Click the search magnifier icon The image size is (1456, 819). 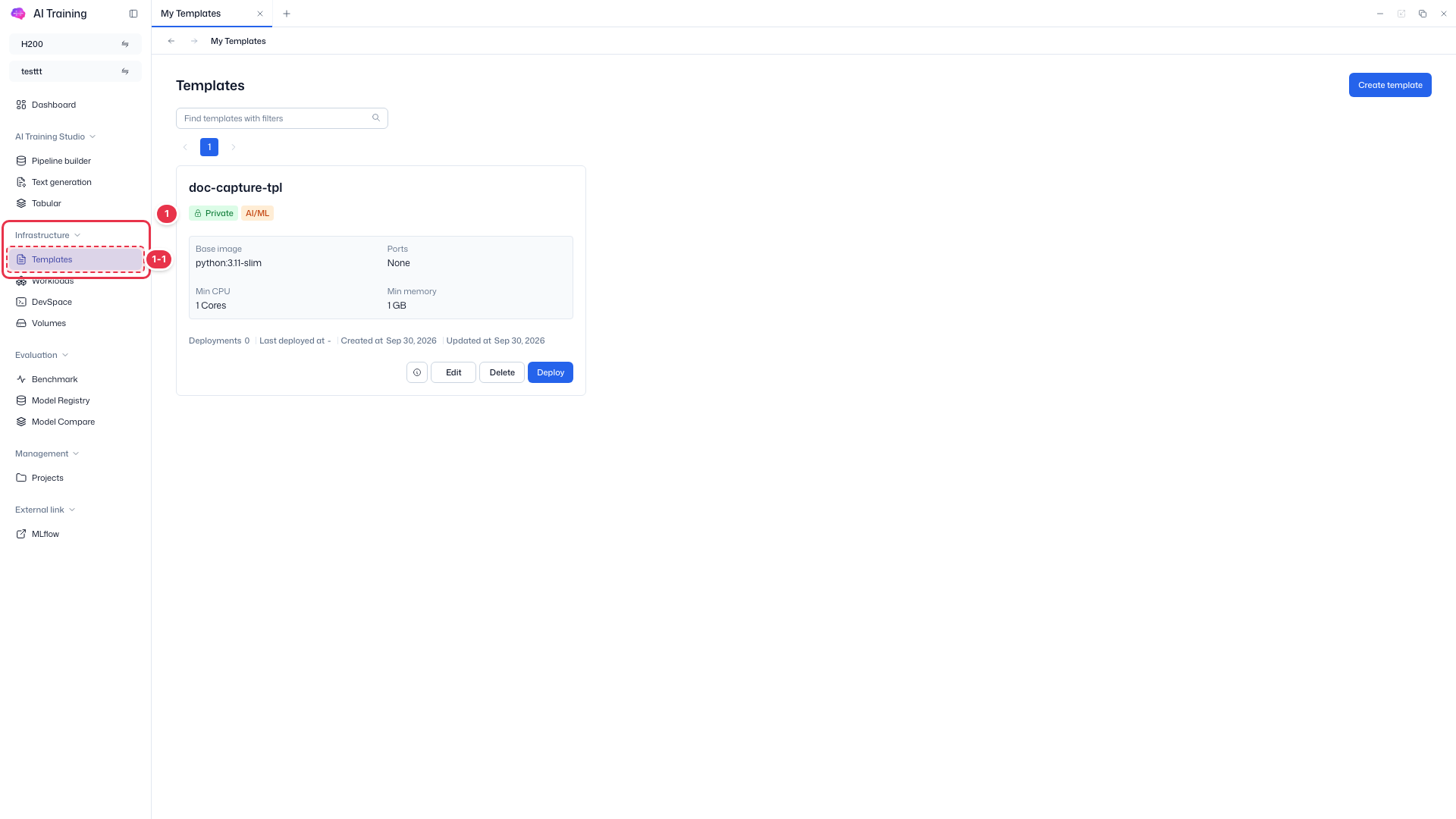pos(376,118)
